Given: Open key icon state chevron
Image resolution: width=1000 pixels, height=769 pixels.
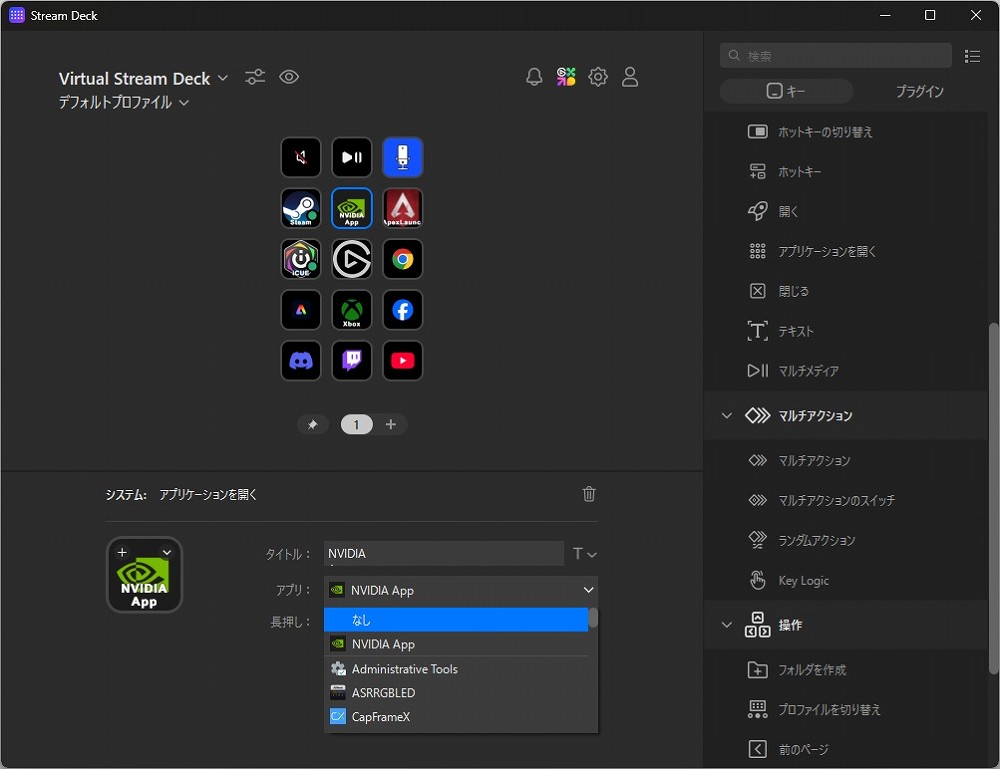Looking at the screenshot, I should point(167,552).
